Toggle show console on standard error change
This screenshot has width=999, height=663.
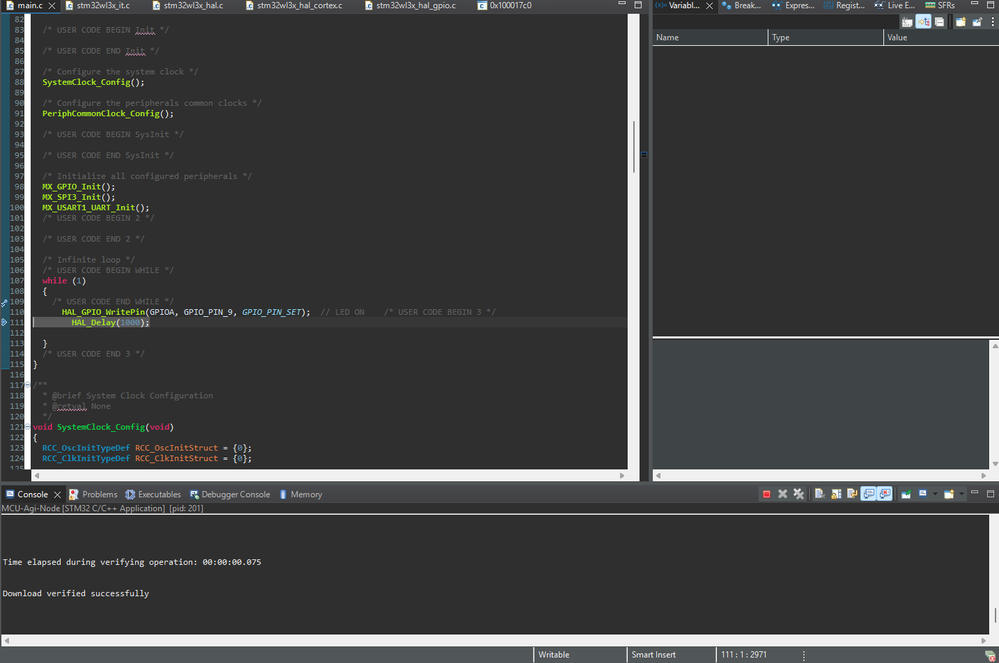pos(885,494)
